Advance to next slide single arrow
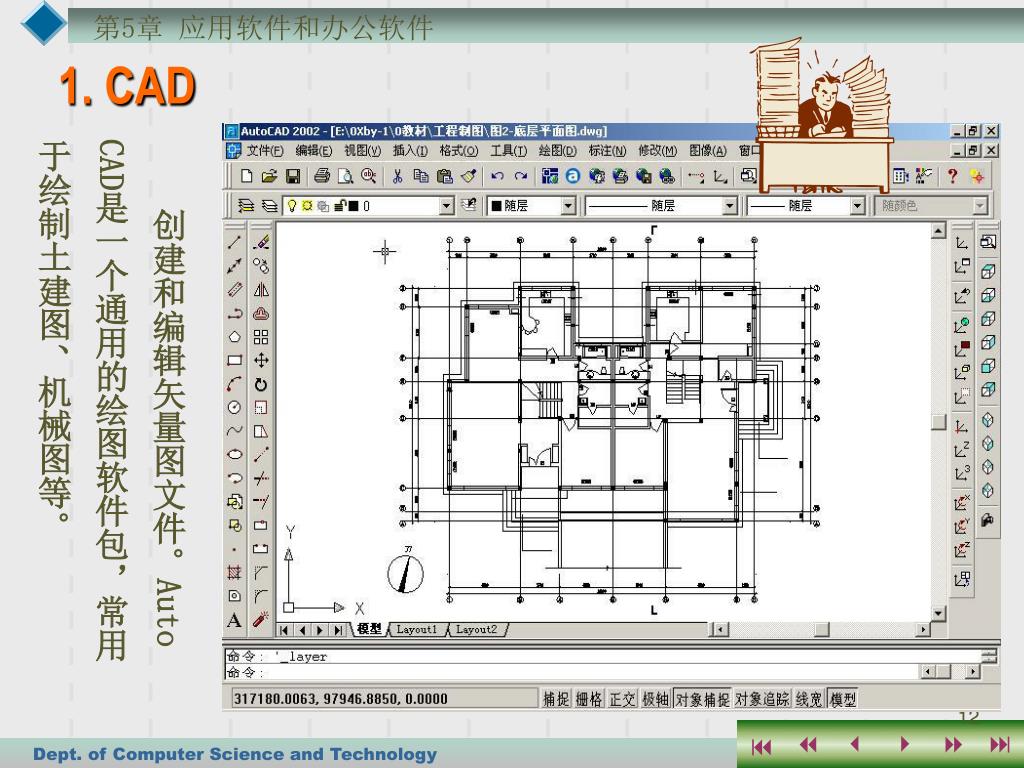The width and height of the screenshot is (1024, 768). coord(904,744)
